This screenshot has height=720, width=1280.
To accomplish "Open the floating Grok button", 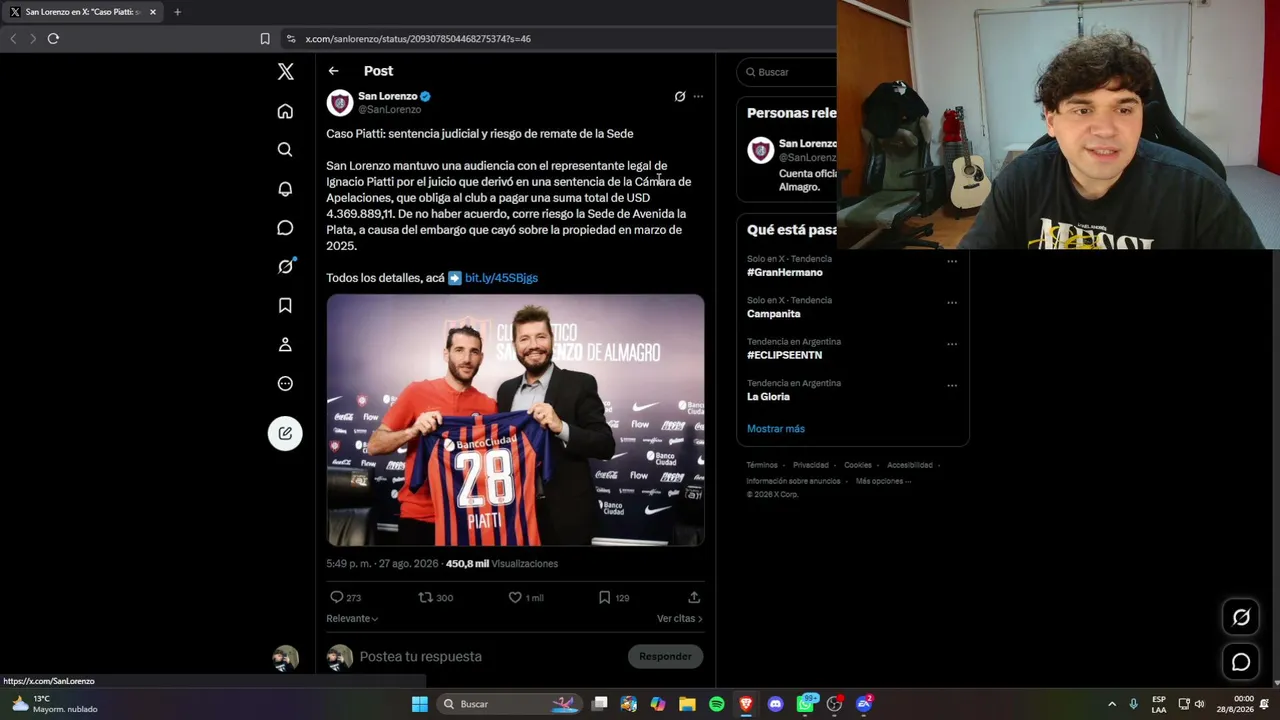I will tap(1241, 617).
